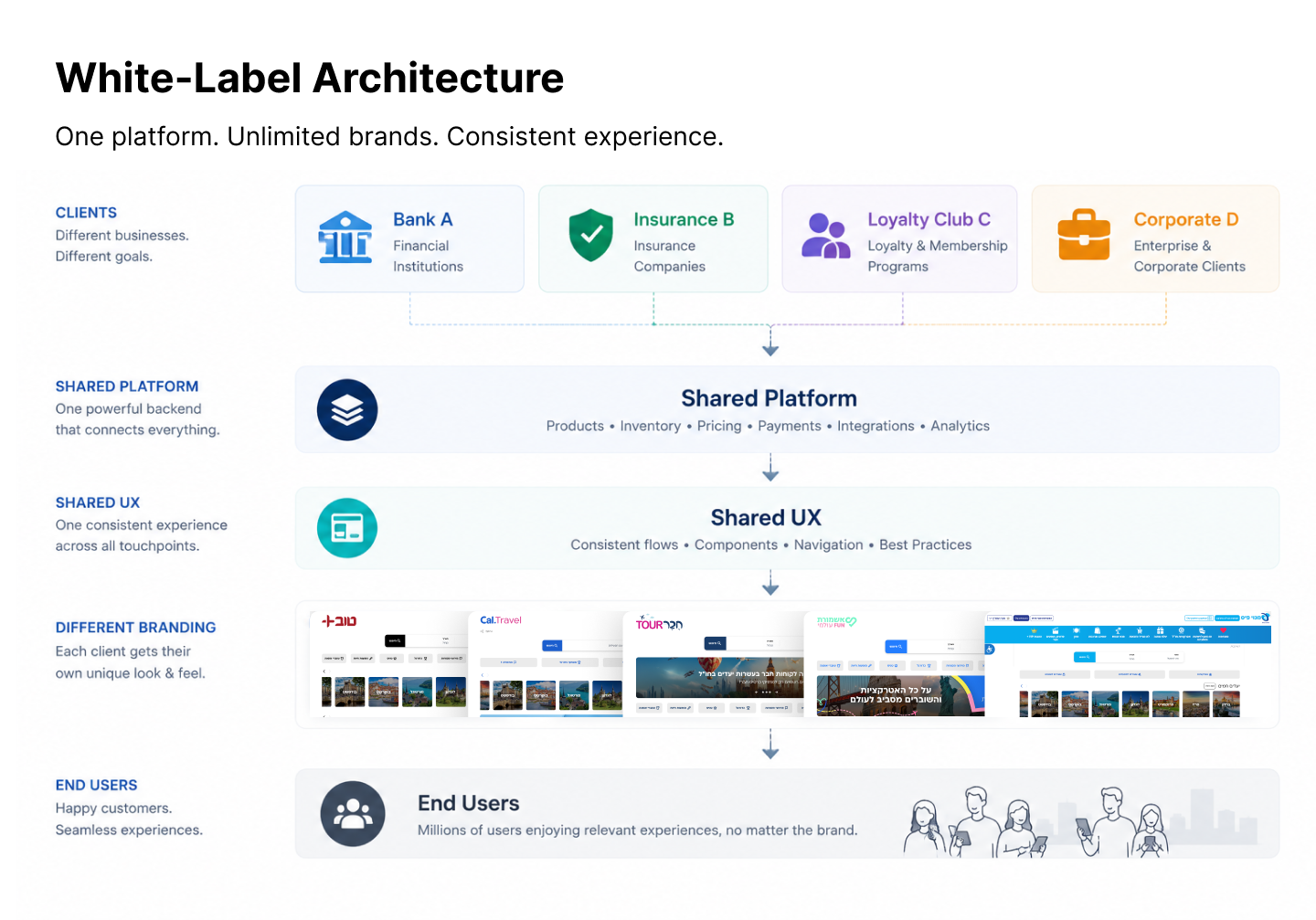Click the blue 'CLIENTS' section label
Screen dimensions: 1316x920
86,212
